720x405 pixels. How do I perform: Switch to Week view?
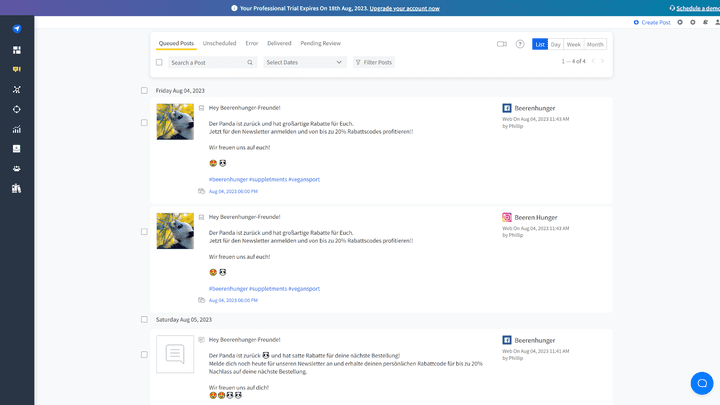pos(574,44)
